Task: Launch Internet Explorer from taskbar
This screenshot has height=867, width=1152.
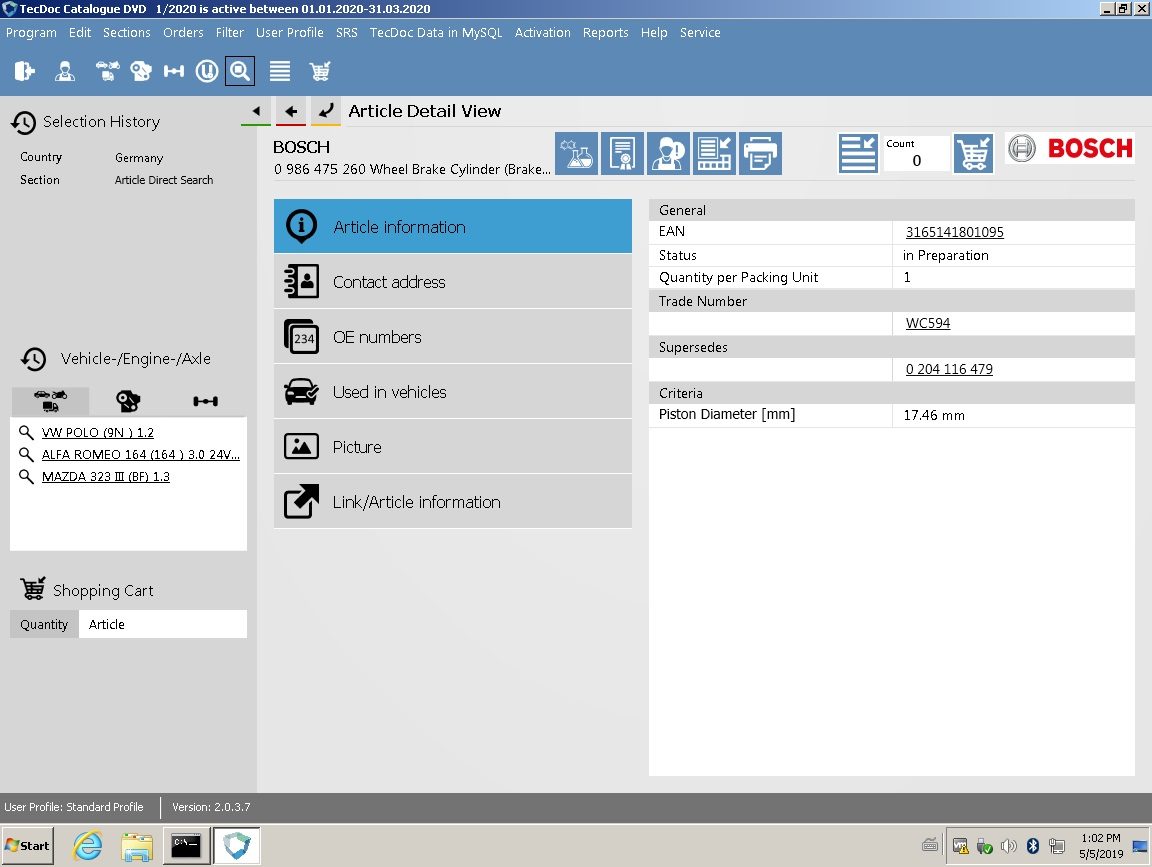Action: (87, 846)
